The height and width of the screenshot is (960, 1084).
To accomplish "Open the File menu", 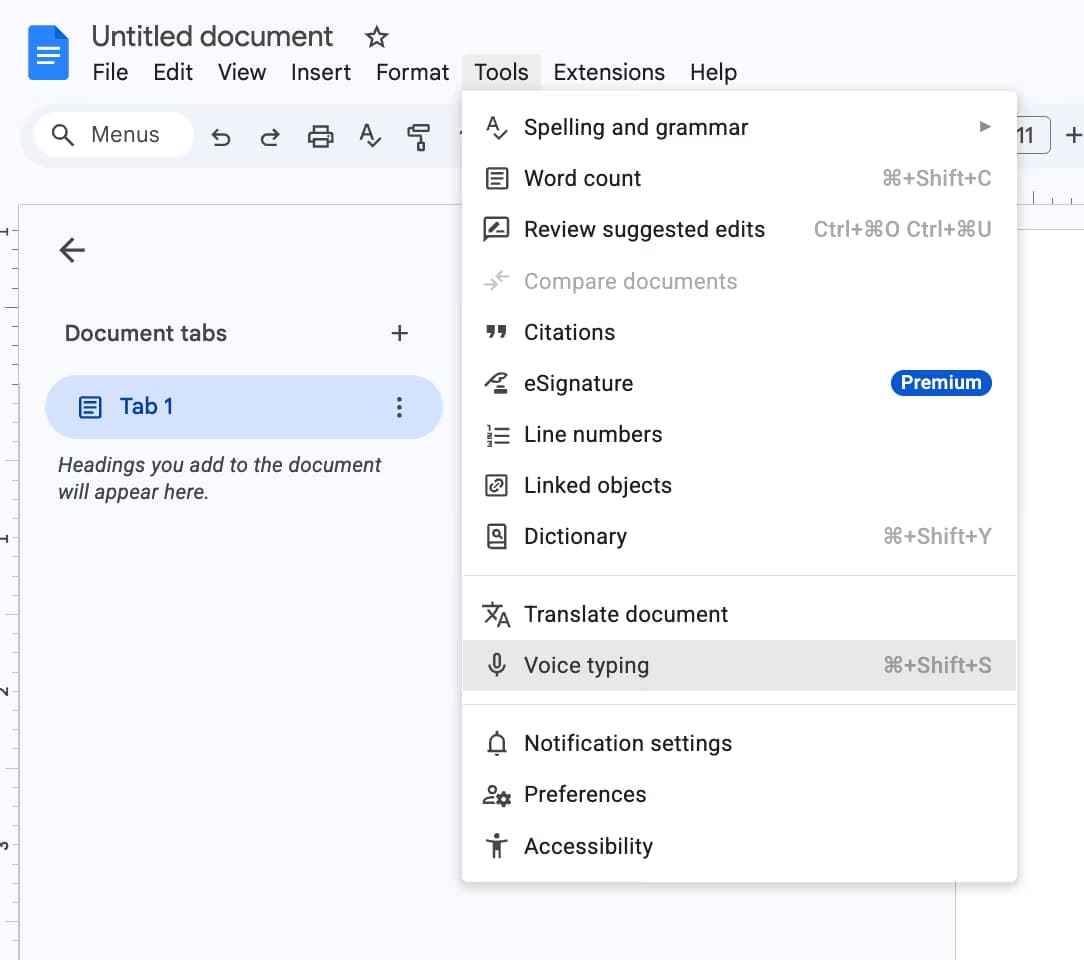I will 111,72.
